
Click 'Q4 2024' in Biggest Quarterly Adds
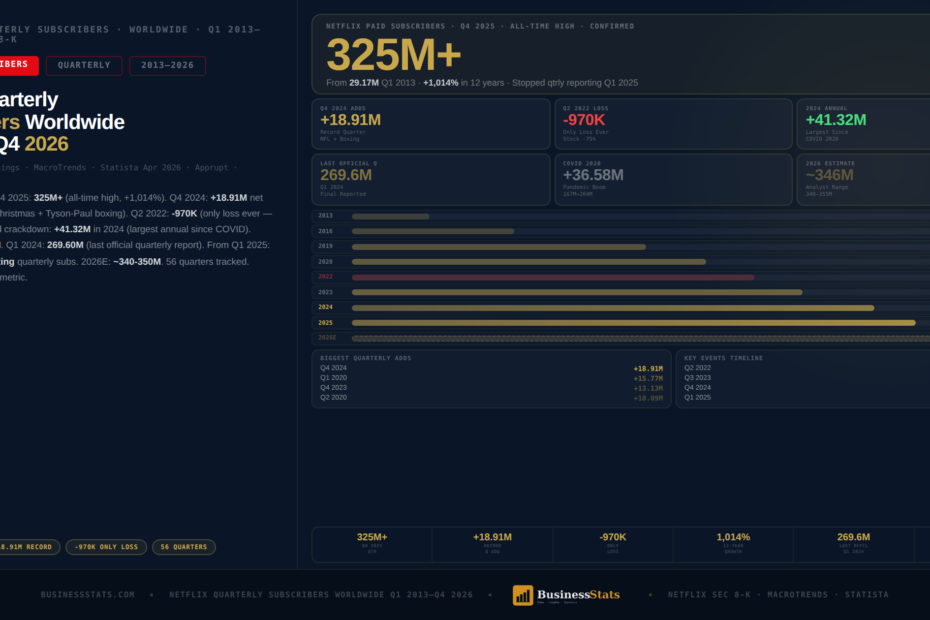333,368
